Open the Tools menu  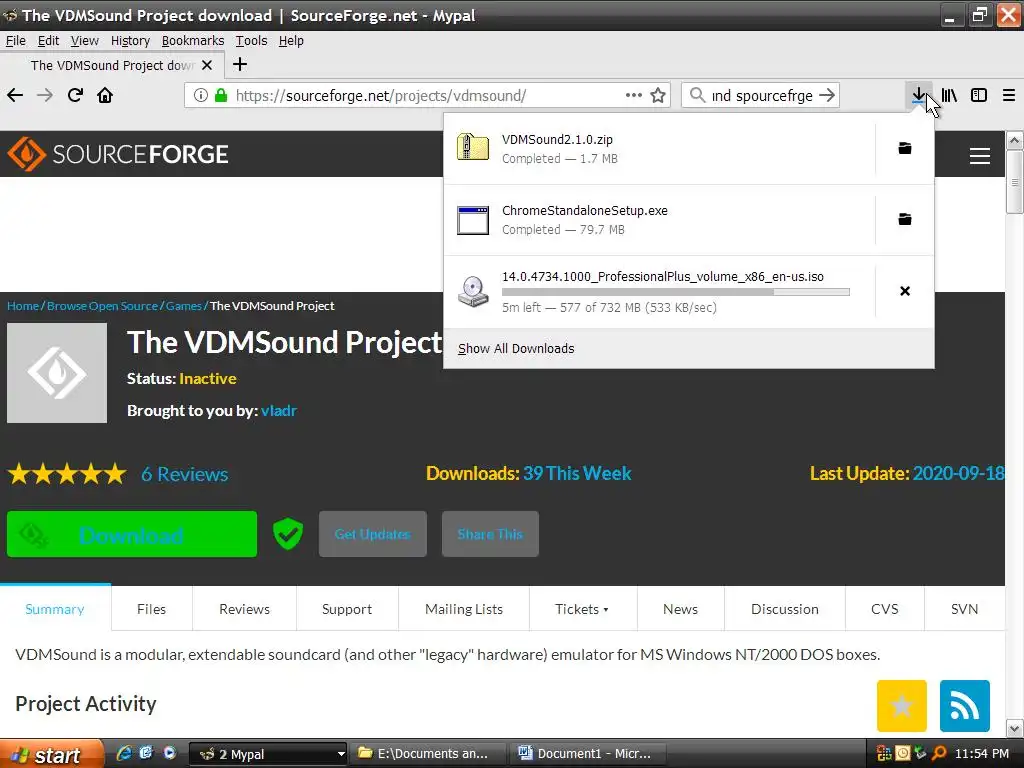(x=251, y=40)
